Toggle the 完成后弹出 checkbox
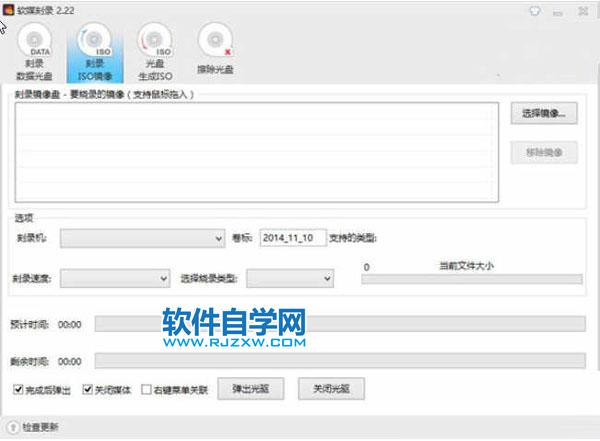This screenshot has width=600, height=441. [19, 390]
